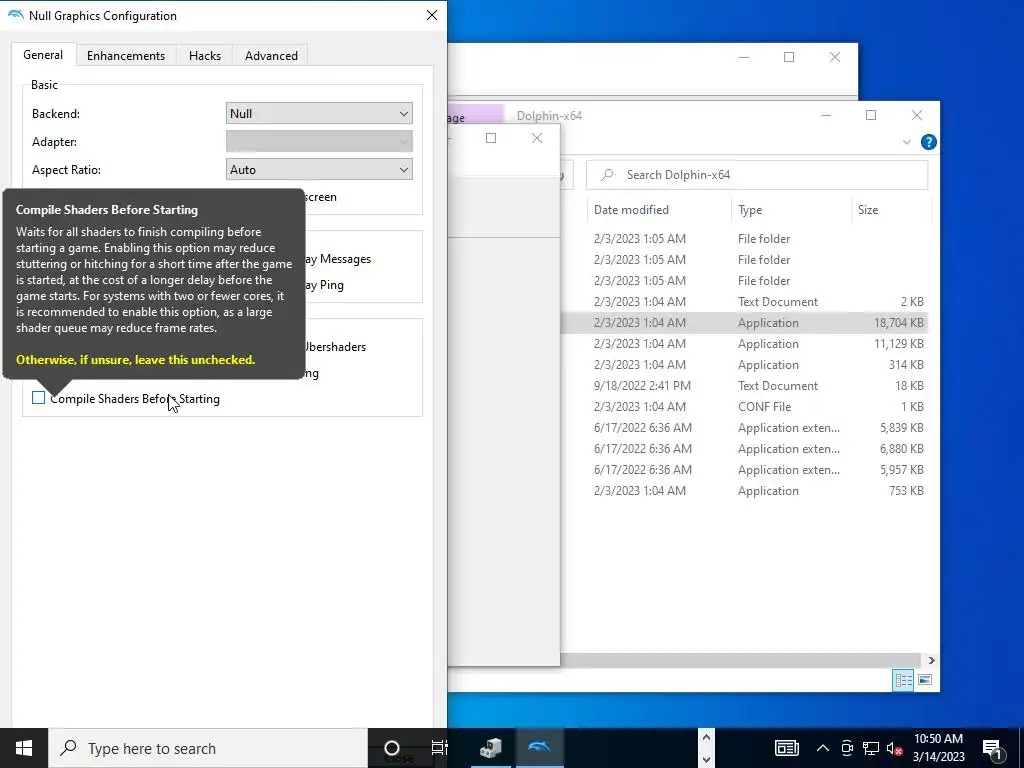
Task: Expand the Explorer ribbon chevron
Action: (x=906, y=142)
